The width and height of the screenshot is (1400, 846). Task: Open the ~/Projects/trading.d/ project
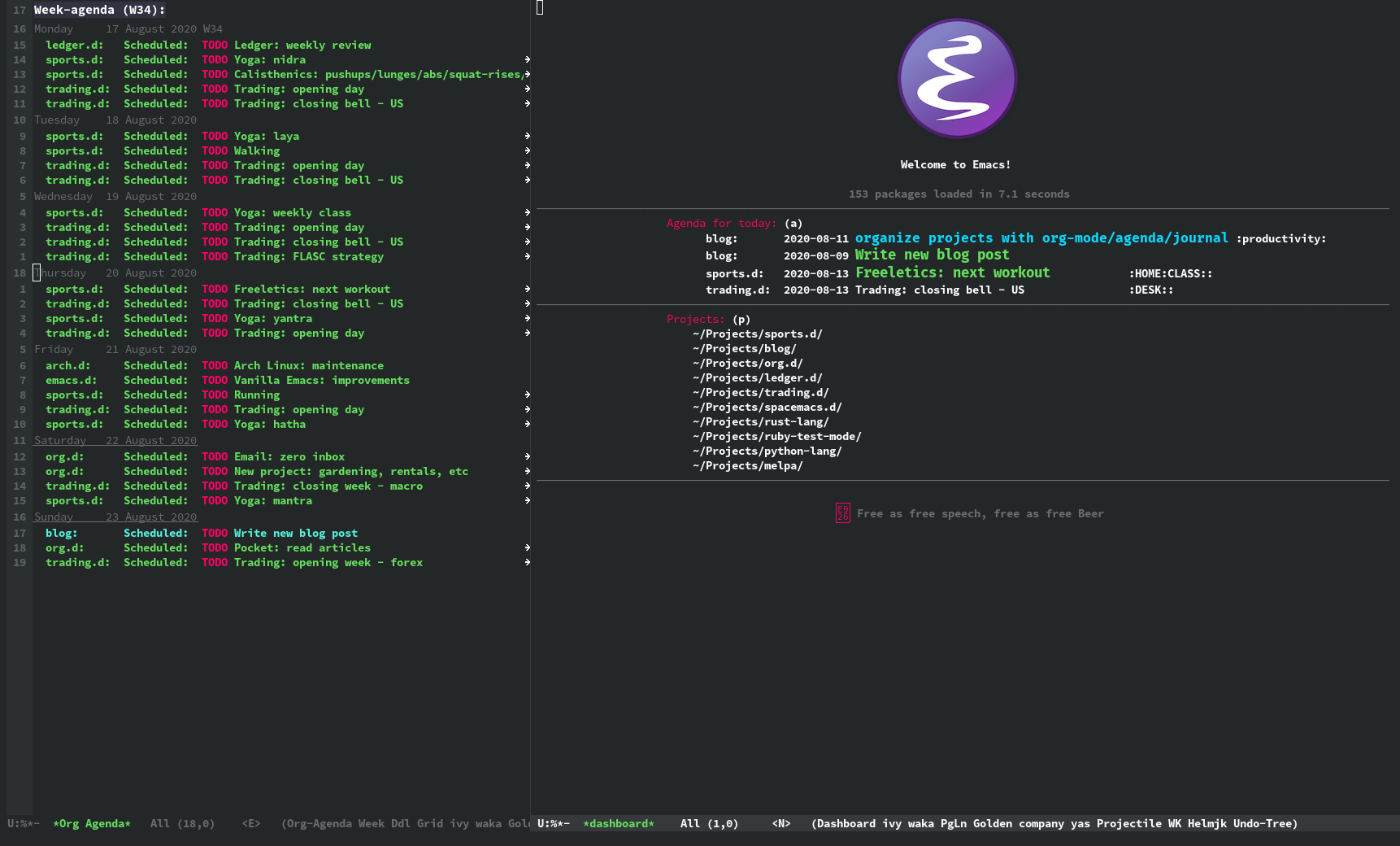coord(761,392)
